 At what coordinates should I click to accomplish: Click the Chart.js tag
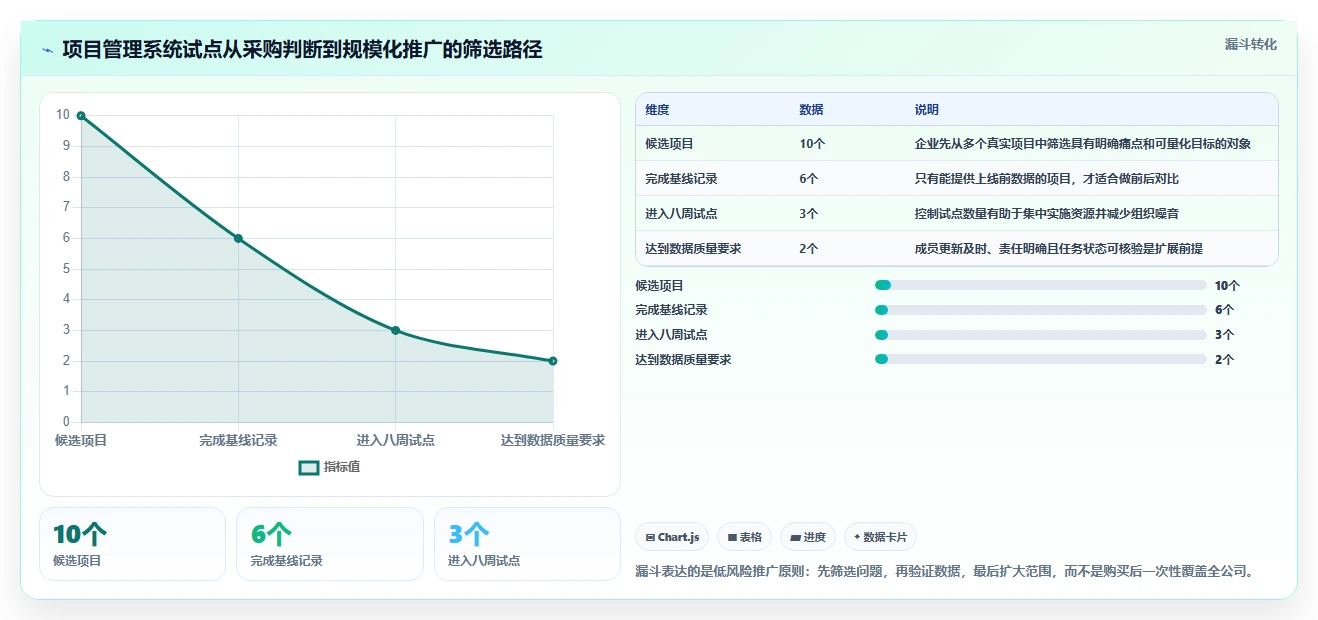[x=672, y=537]
